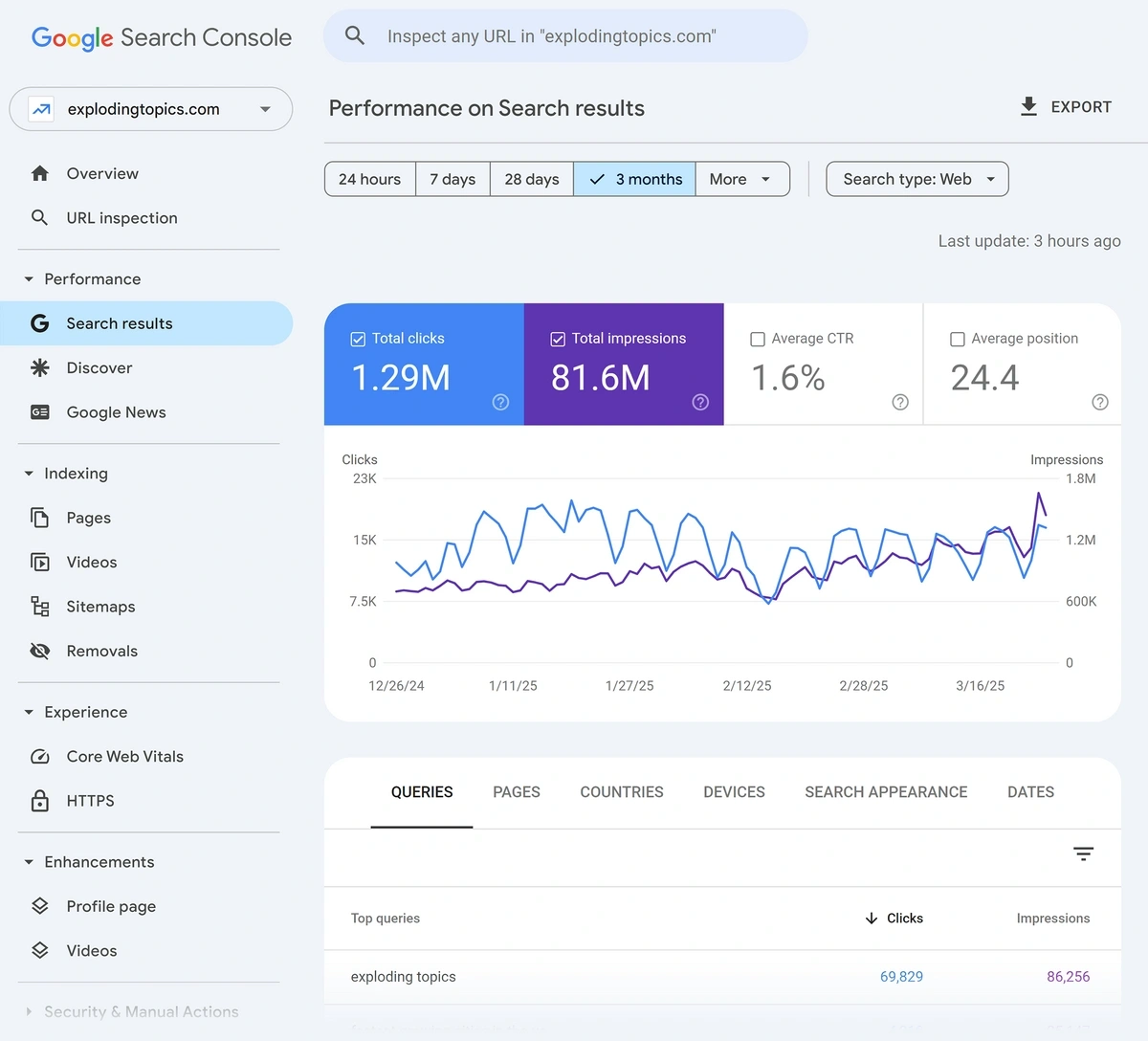Click the Google News icon
Viewport: 1148px width, 1041px height.
[x=40, y=412]
